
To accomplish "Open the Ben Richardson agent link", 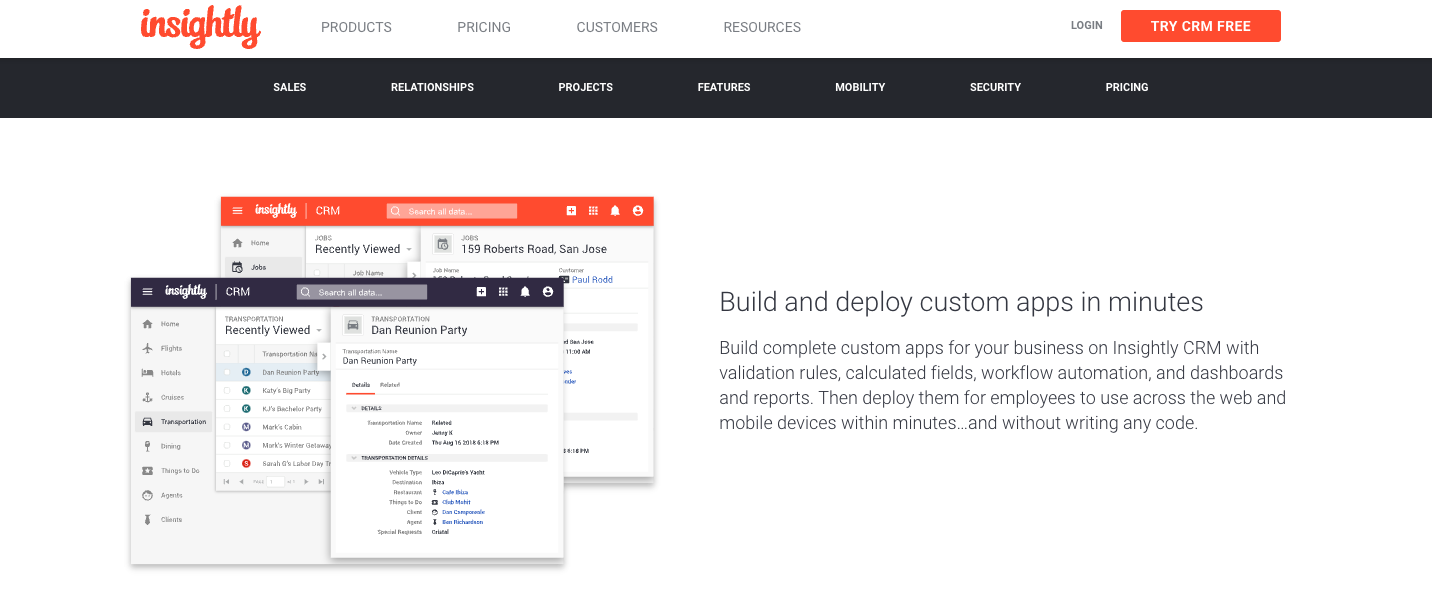I will 463,522.
